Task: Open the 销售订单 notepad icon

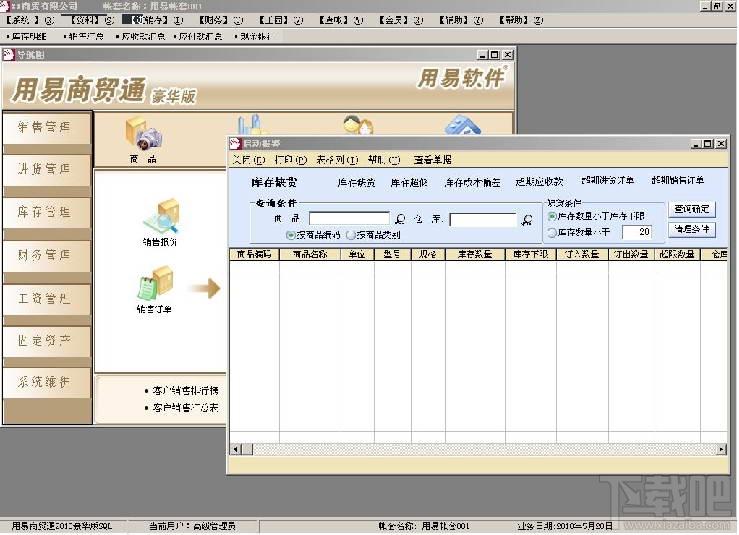Action: click(156, 283)
